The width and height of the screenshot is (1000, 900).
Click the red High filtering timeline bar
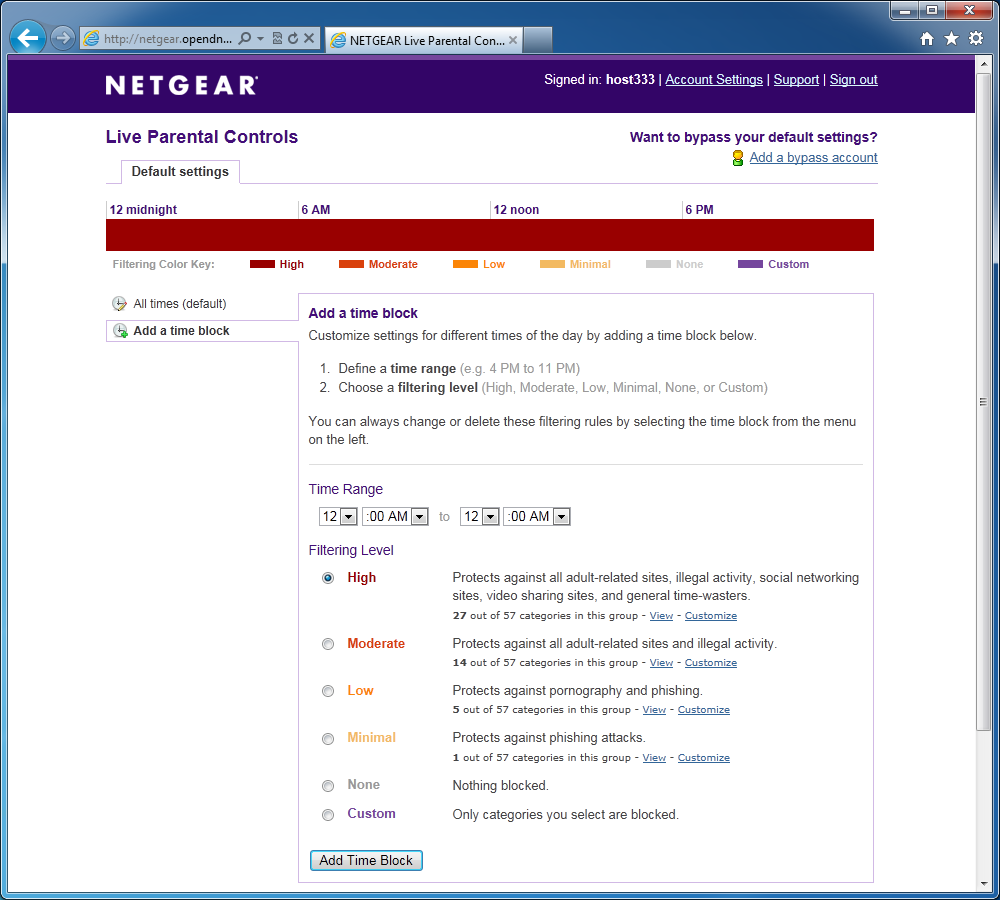click(x=490, y=235)
